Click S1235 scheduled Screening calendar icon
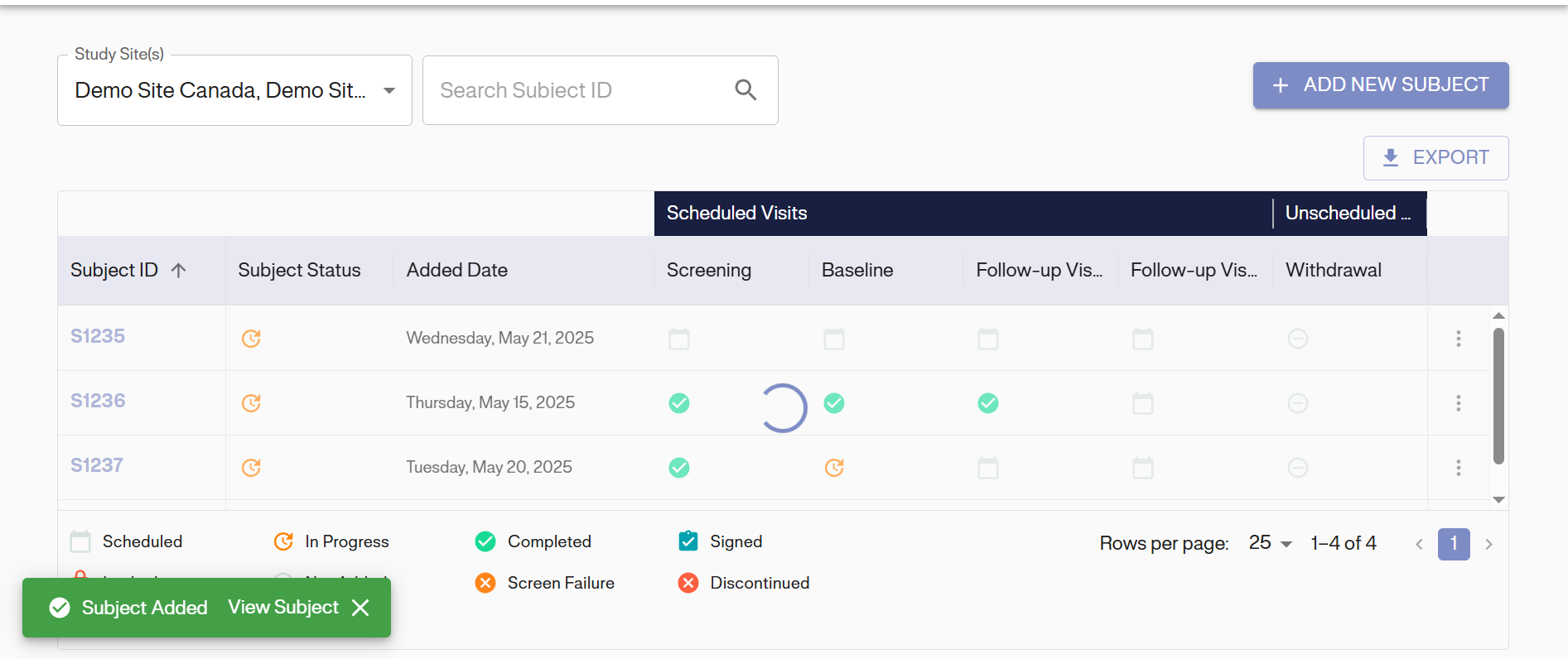1568x659 pixels. (x=679, y=339)
